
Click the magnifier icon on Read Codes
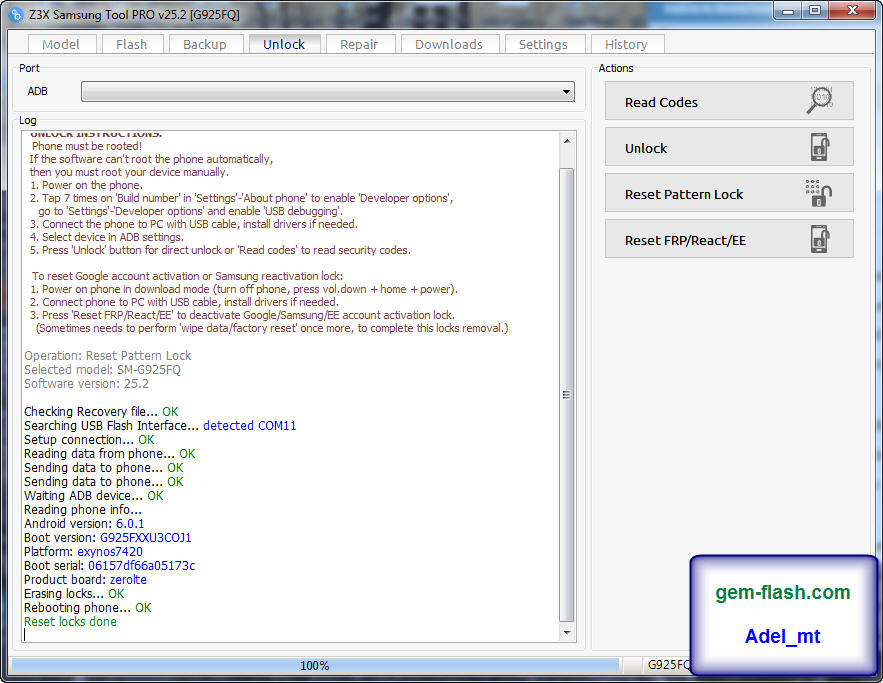tap(819, 101)
